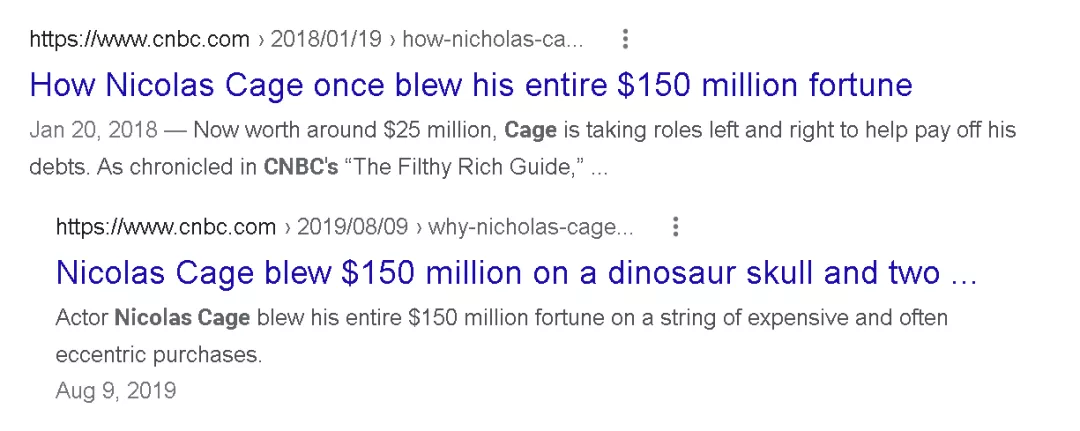Open 'How Nicolas Cage once blew his entire $150 million fortune'
1080x431 pixels.
(x=471, y=85)
